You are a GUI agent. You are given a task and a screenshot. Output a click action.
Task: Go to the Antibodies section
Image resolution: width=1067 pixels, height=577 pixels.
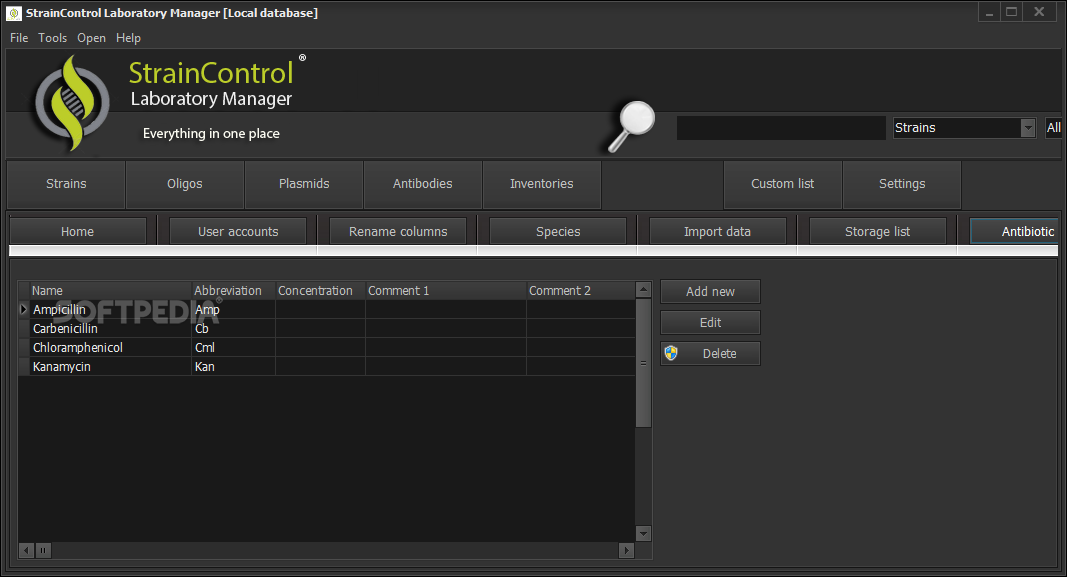[423, 184]
